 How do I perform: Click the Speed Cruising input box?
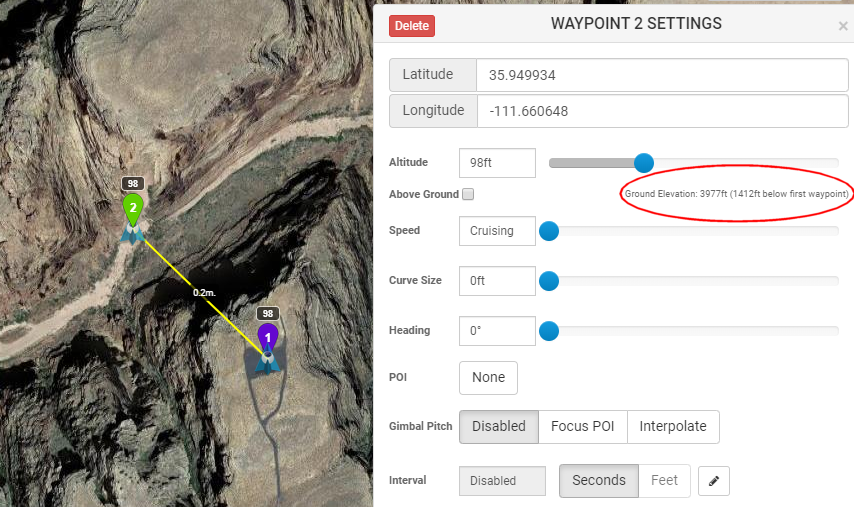497,231
